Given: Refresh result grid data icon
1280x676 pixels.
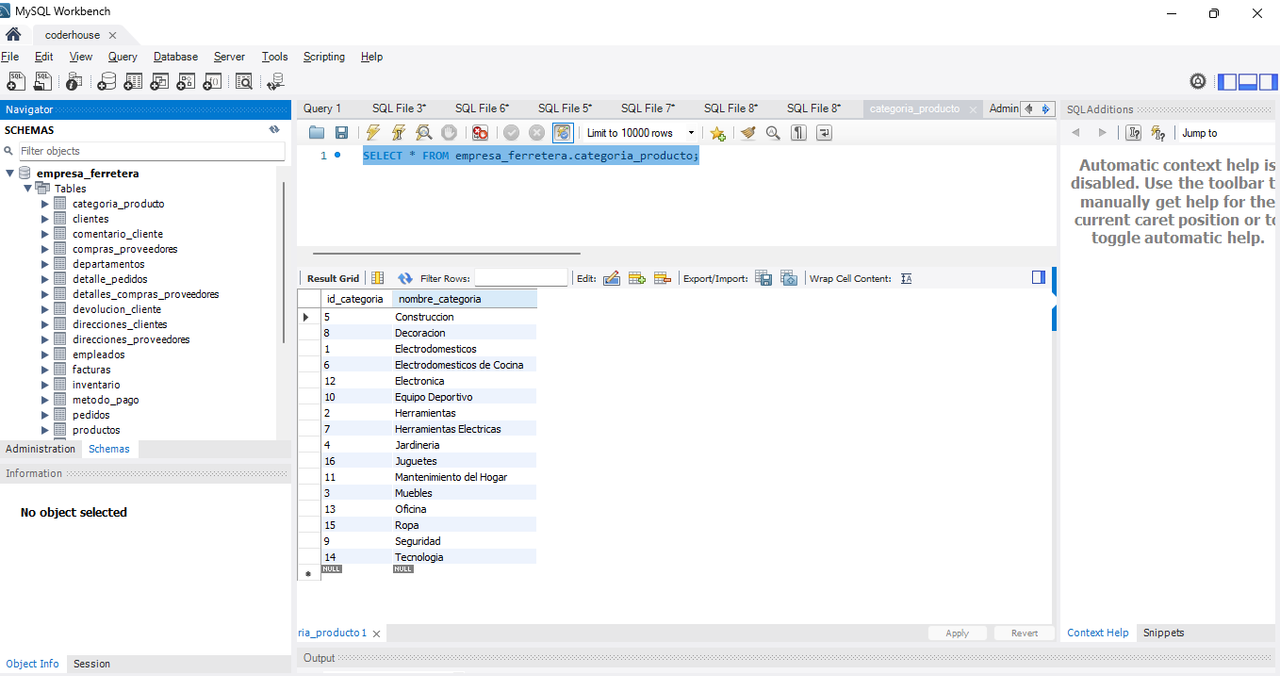Looking at the screenshot, I should click(x=405, y=278).
